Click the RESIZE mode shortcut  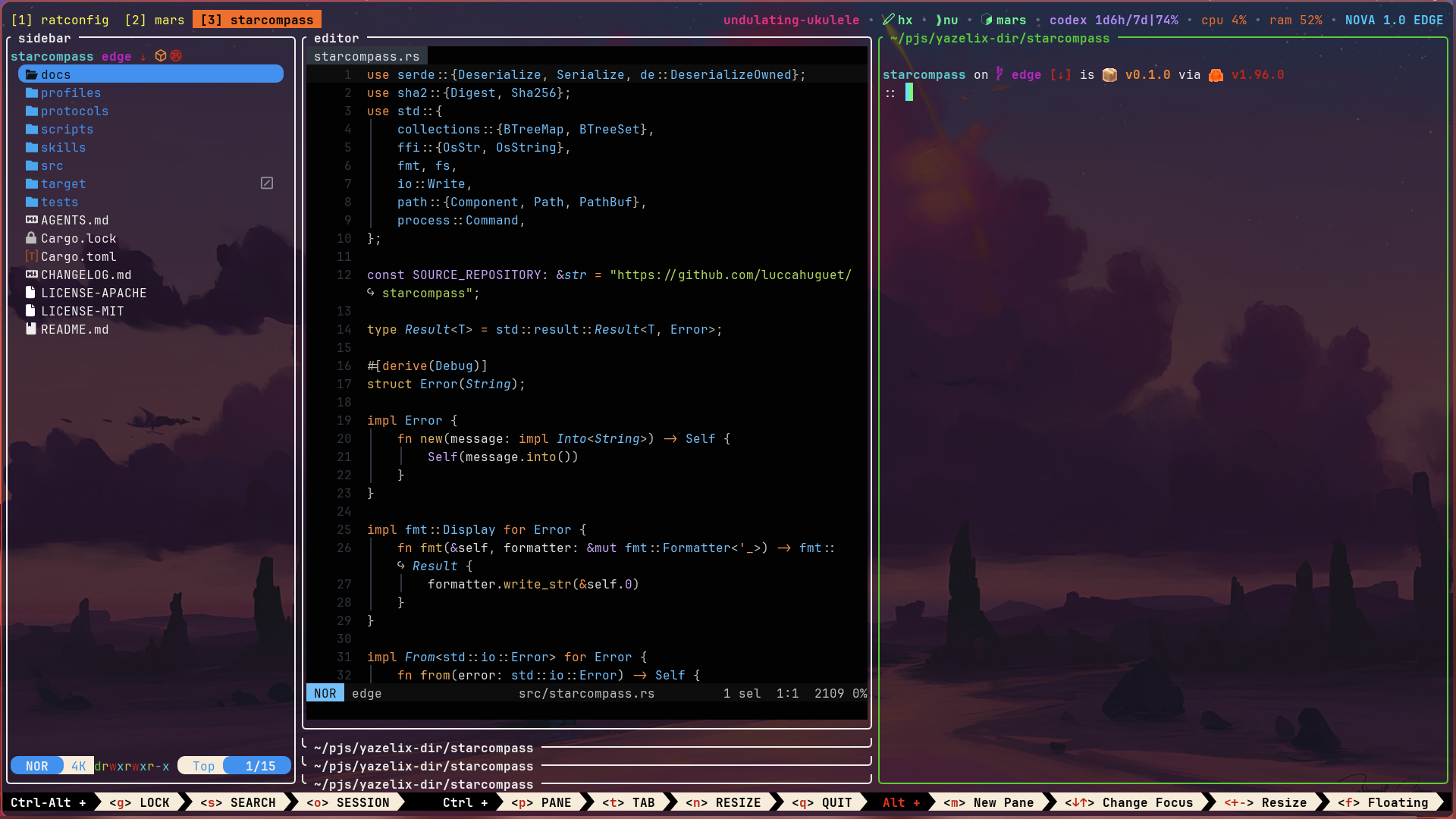[x=723, y=802]
